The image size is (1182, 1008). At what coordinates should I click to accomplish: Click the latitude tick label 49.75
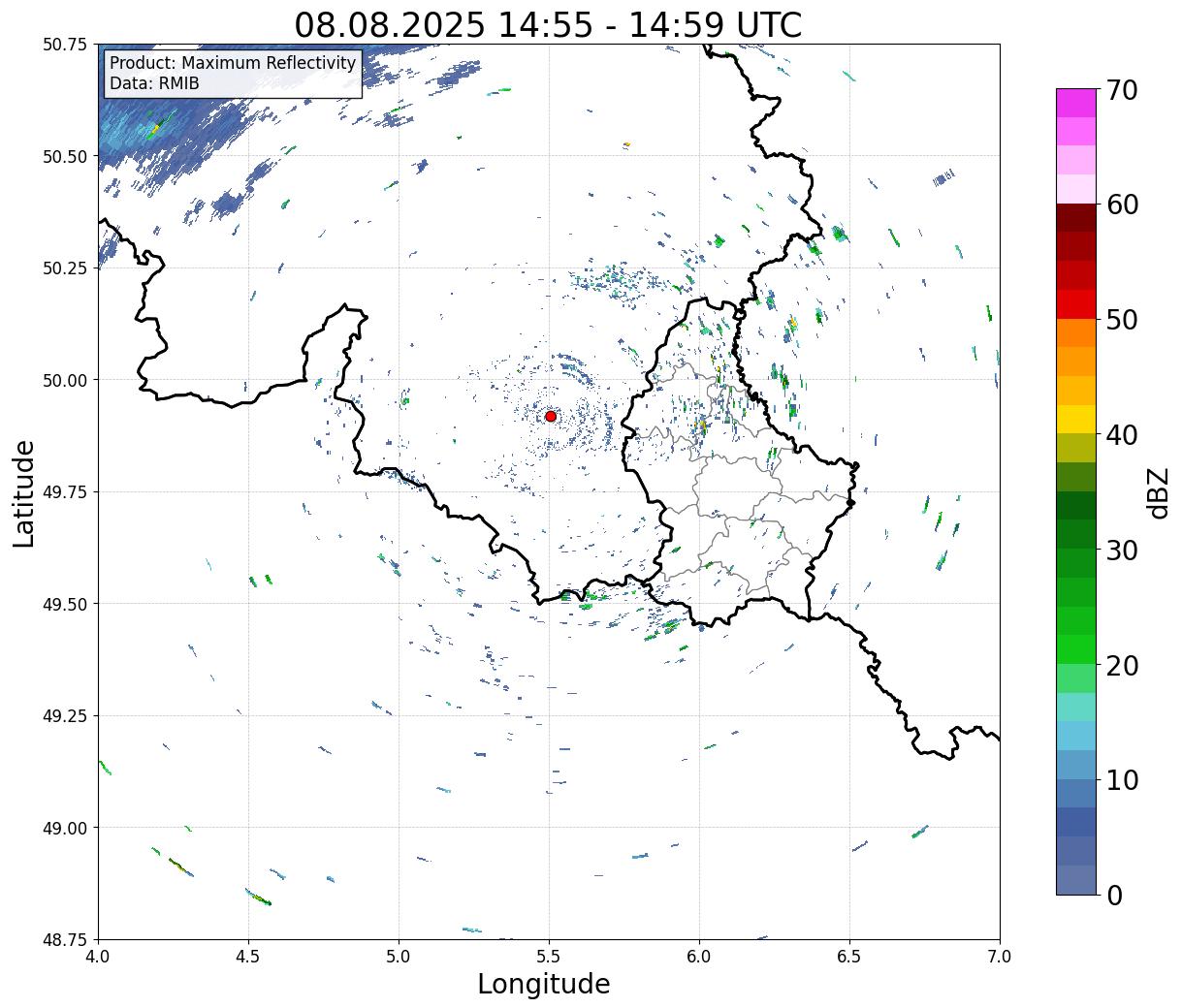65,492
